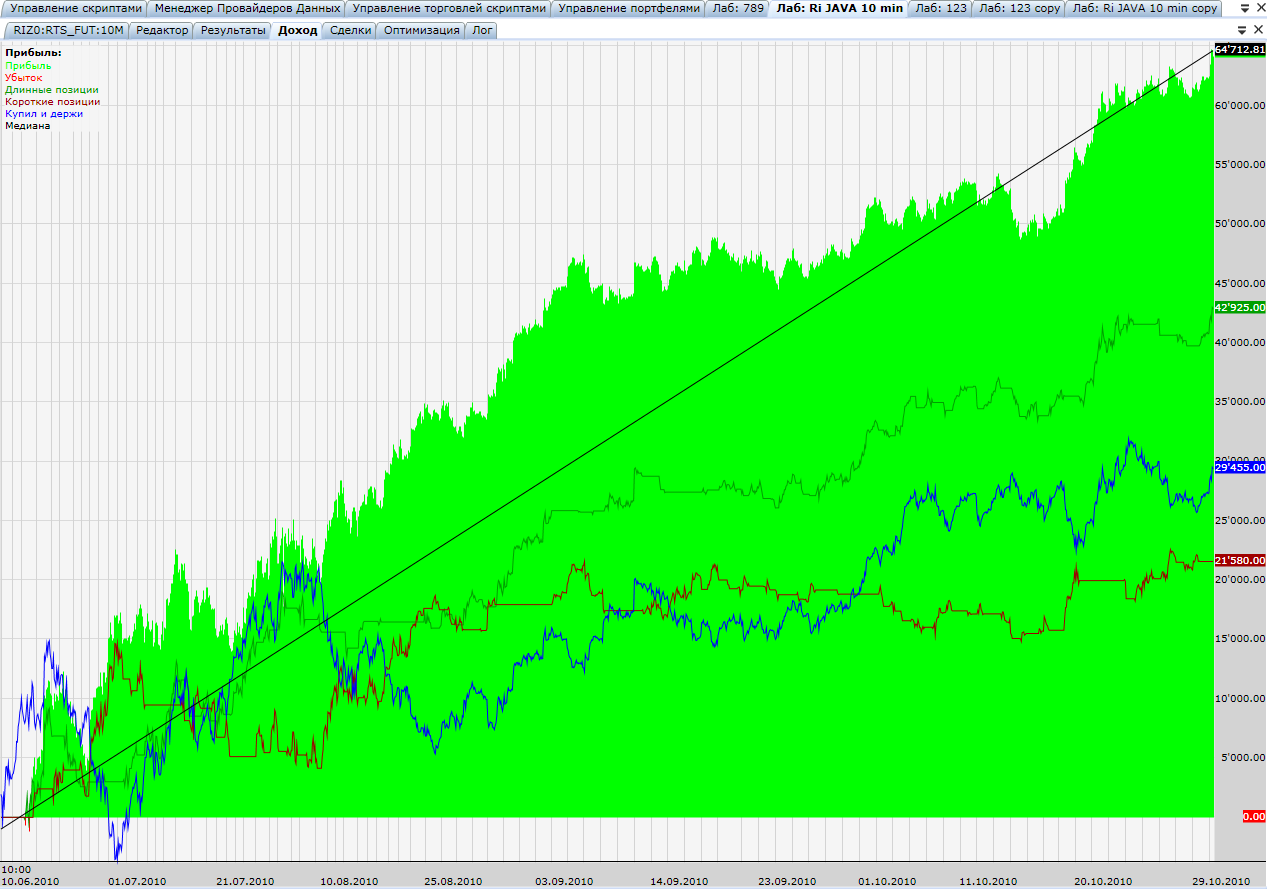This screenshot has width=1267, height=889.
Task: Open Менеджер Провайдеров Данных tab
Action: 248,8
